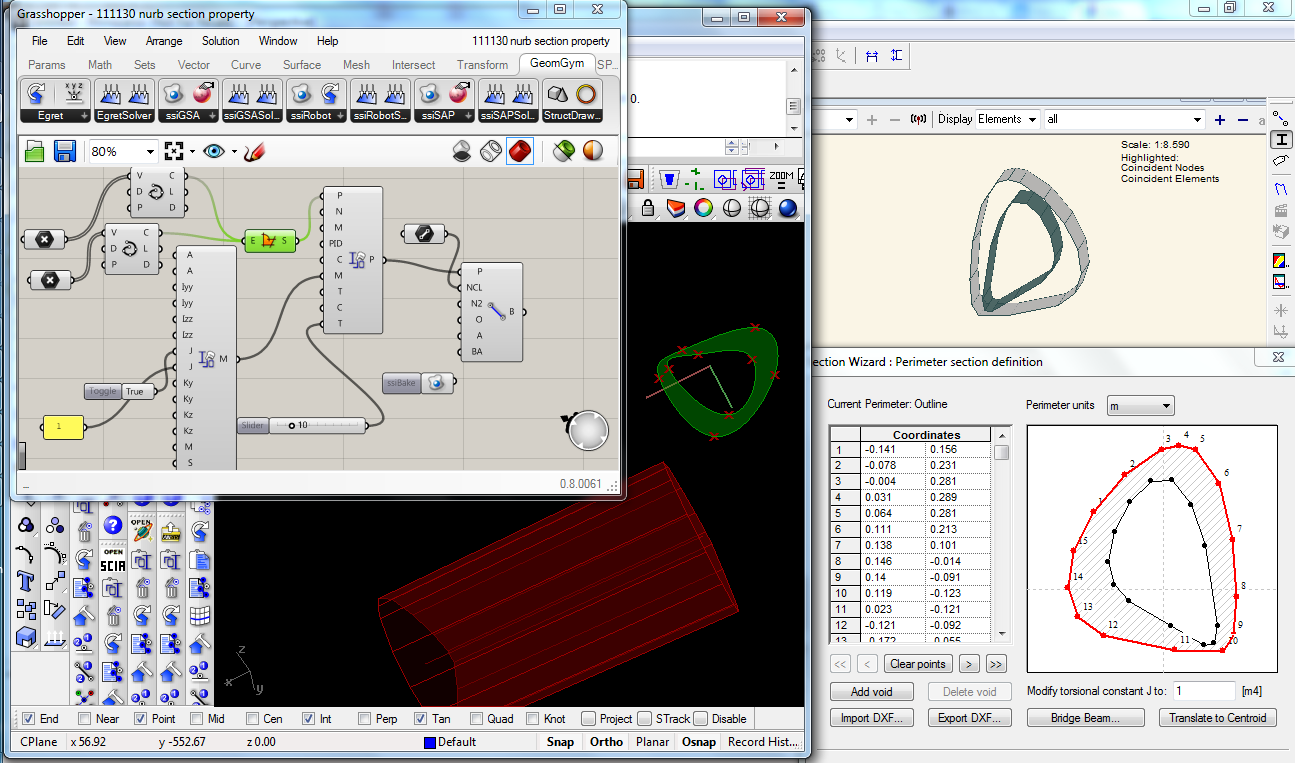Screen dimensions: 1295x763
Task: Click the blue plus icon in GSA toolbar
Action: pos(1219,120)
